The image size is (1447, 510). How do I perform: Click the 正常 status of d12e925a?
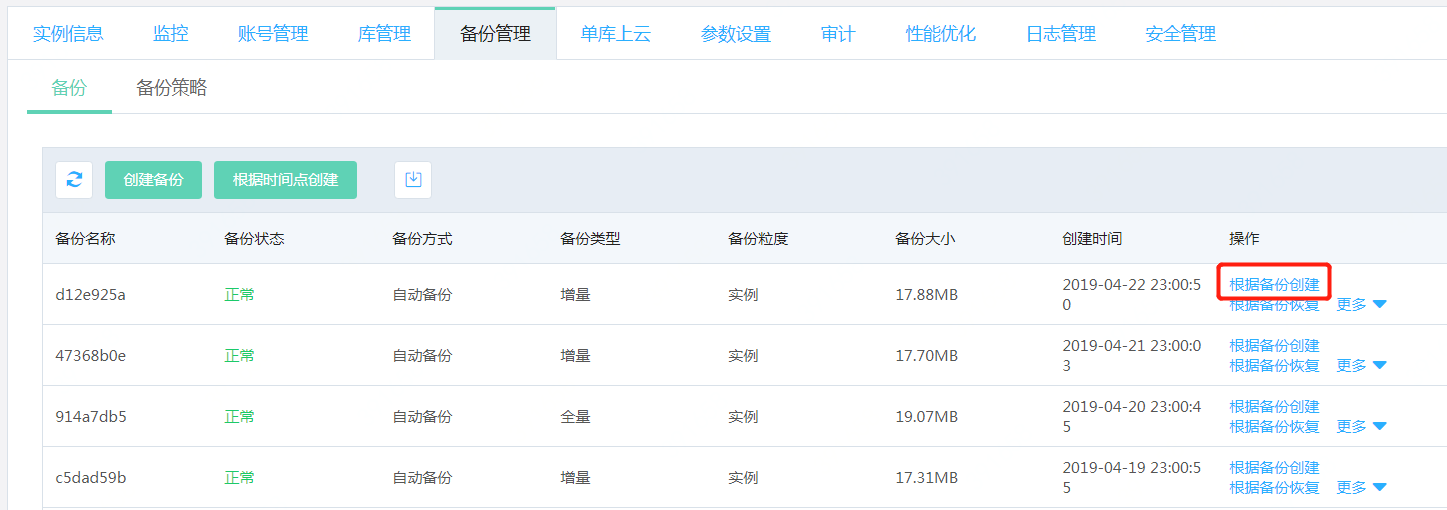click(239, 295)
